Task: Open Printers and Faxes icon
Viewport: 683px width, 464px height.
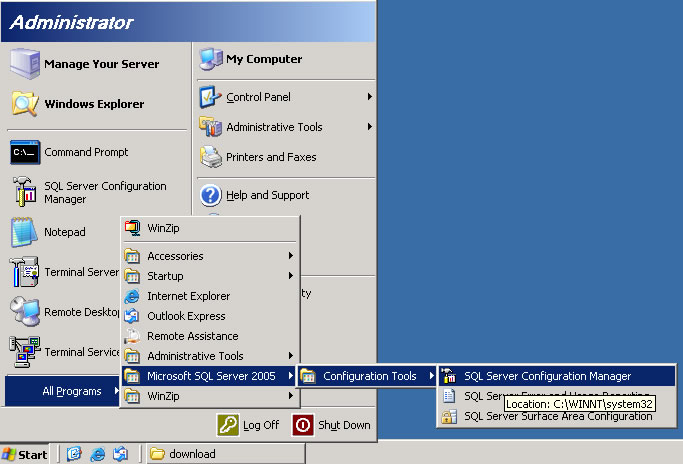Action: tap(211, 157)
